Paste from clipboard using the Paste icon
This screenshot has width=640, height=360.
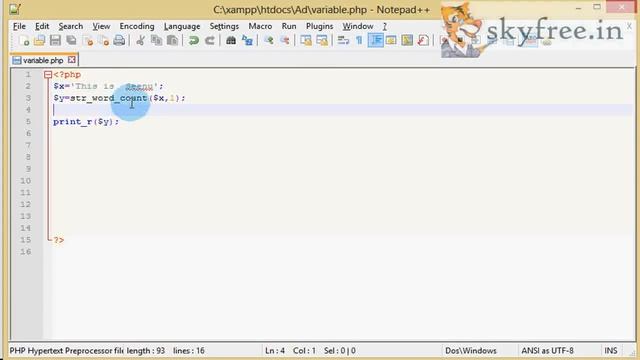pos(172,40)
